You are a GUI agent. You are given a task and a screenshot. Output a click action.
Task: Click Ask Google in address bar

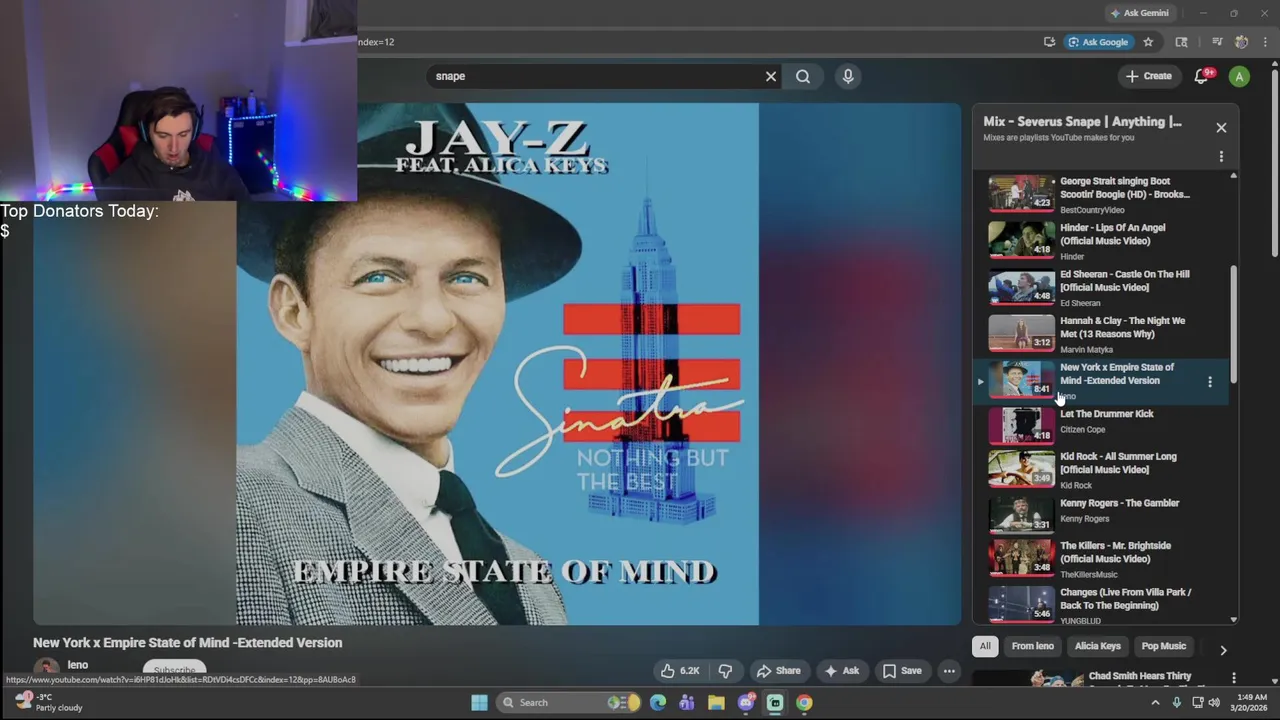[x=1098, y=42]
